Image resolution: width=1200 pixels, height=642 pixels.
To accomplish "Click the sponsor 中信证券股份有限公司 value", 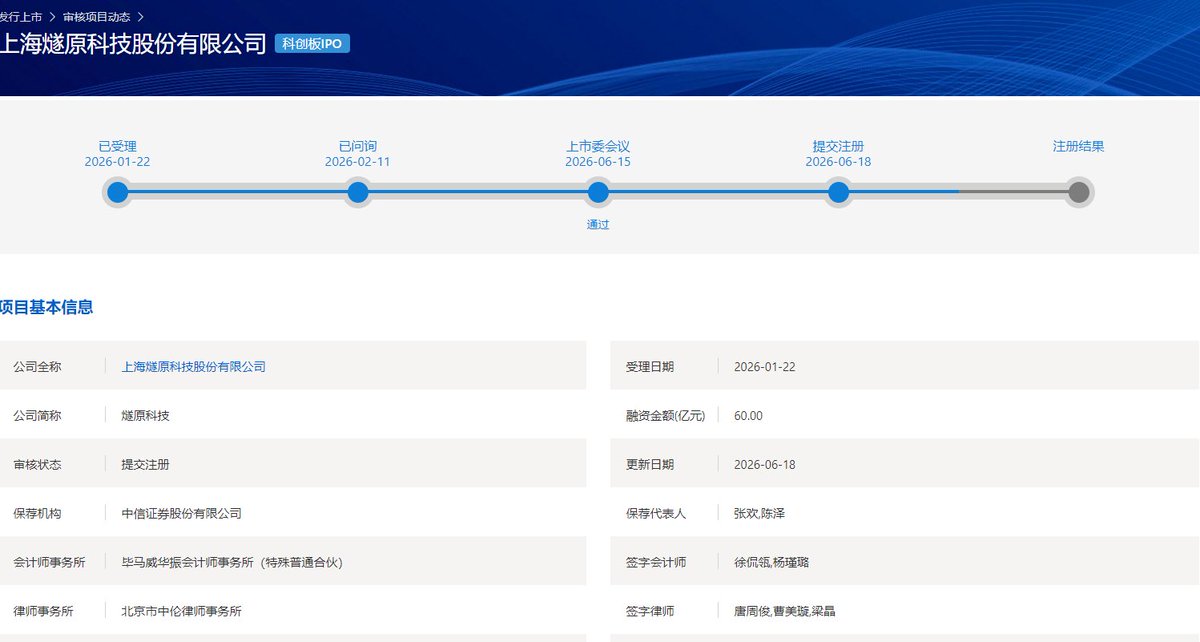I will tap(181, 514).
